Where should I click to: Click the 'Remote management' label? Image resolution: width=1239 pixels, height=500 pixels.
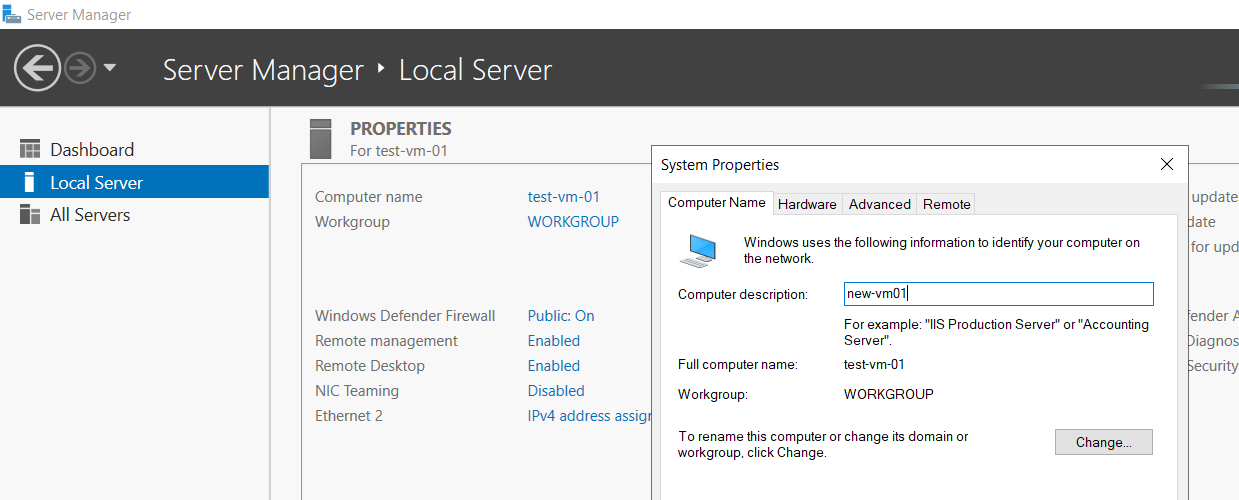pyautogui.click(x=386, y=341)
